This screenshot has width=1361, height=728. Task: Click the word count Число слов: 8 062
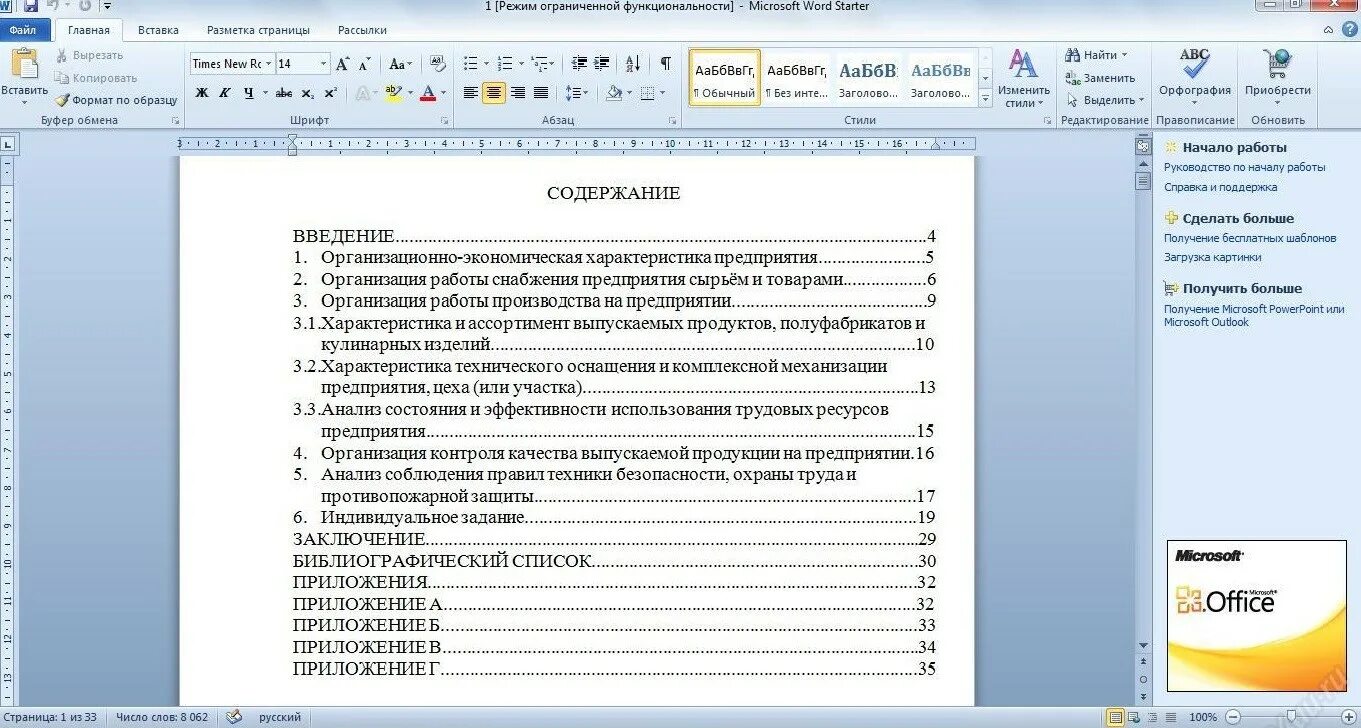coord(162,717)
